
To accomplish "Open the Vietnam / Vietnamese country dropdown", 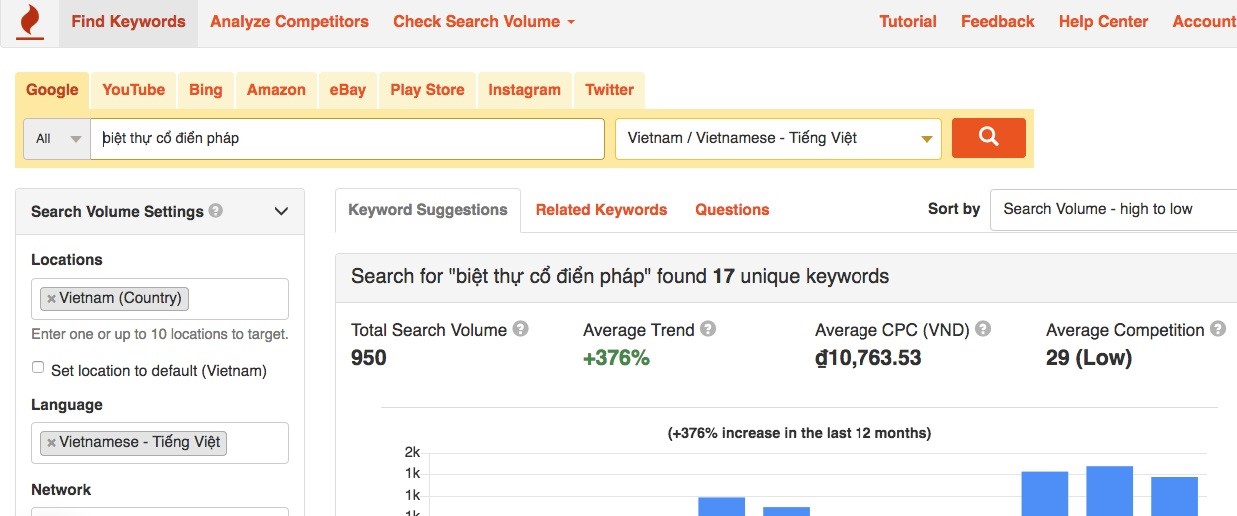I will tap(778, 139).
